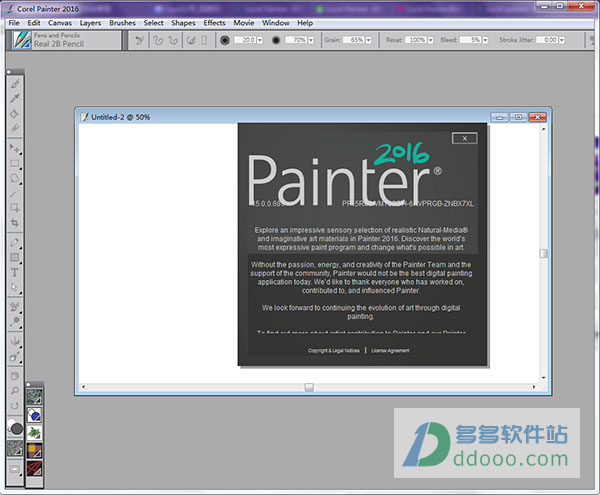Screen dimensions: 600x495
Task: Click the main and additional color swatch
Action: coord(15,427)
